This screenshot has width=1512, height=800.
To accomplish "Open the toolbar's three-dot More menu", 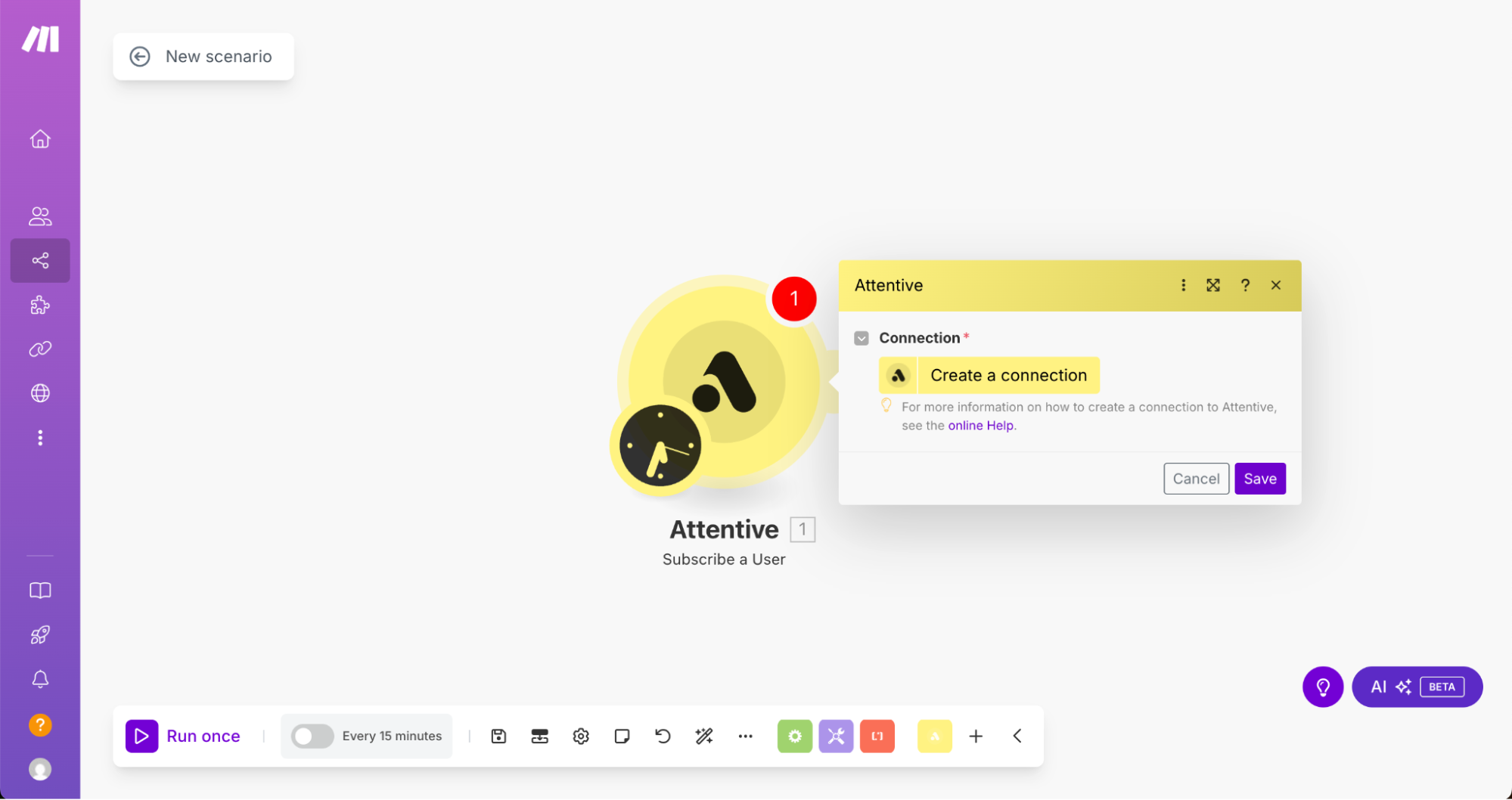I will (745, 736).
